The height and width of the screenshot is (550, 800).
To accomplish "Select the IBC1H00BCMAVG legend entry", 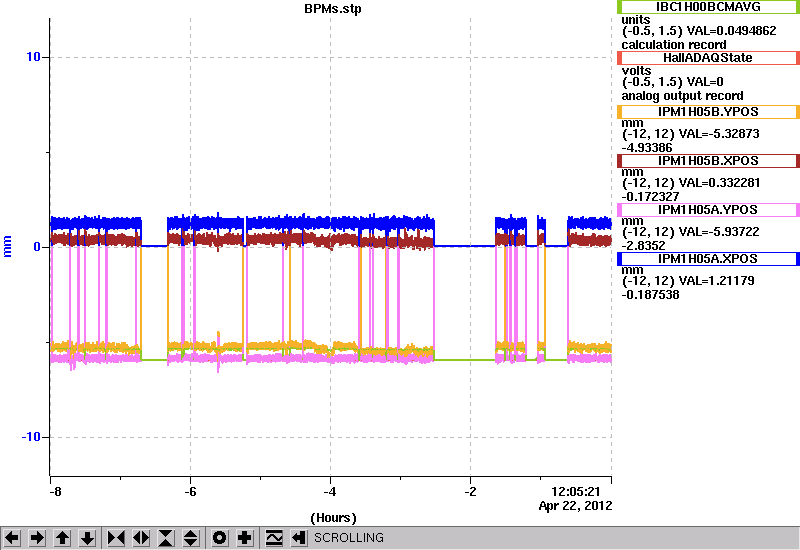I will tap(708, 7).
